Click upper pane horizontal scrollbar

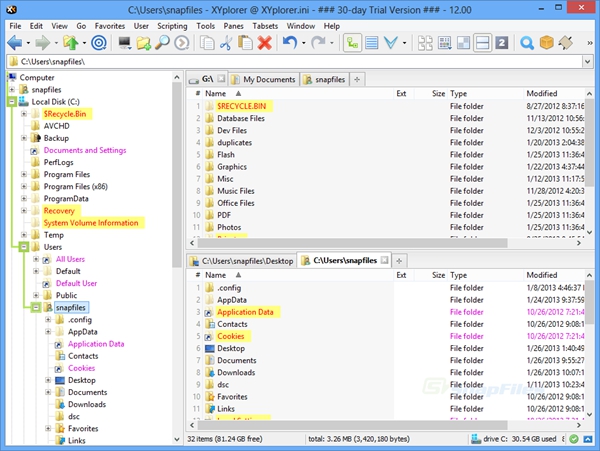(352, 243)
